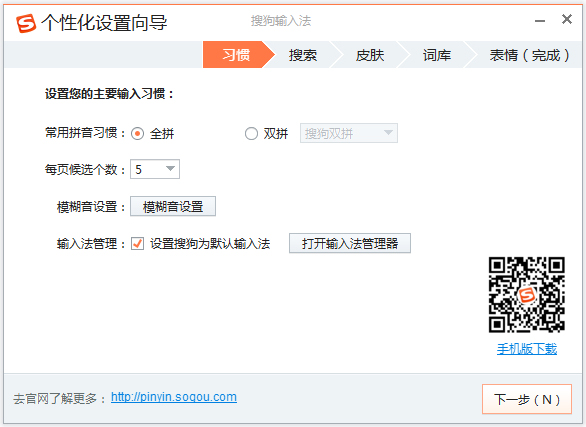The width and height of the screenshot is (586, 427).
Task: Click the 模糊音设置 button
Action: [x=173, y=206]
